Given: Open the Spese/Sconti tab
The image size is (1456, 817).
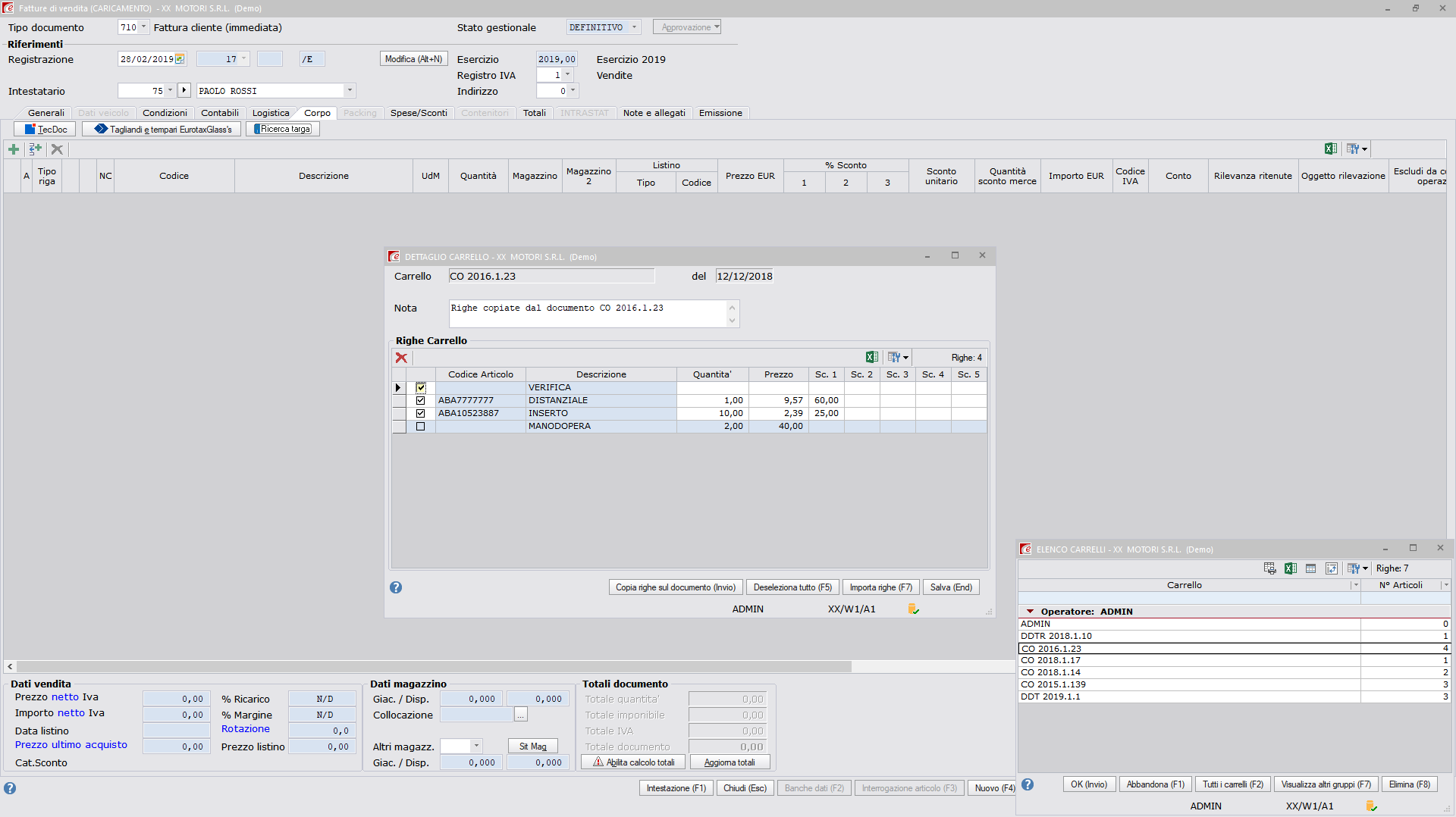Looking at the screenshot, I should [x=419, y=113].
